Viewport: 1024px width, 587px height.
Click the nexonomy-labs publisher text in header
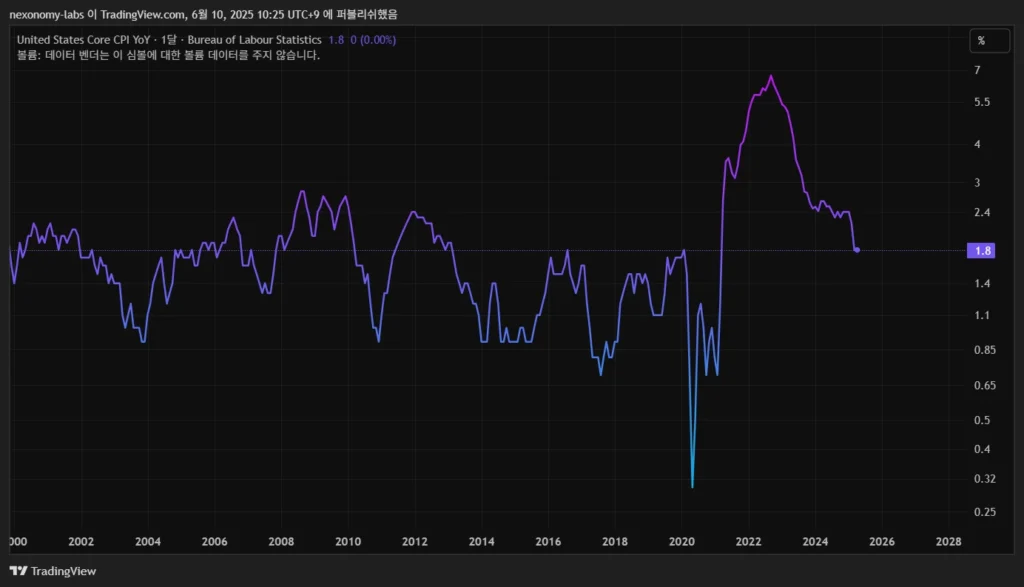pyautogui.click(x=46, y=13)
